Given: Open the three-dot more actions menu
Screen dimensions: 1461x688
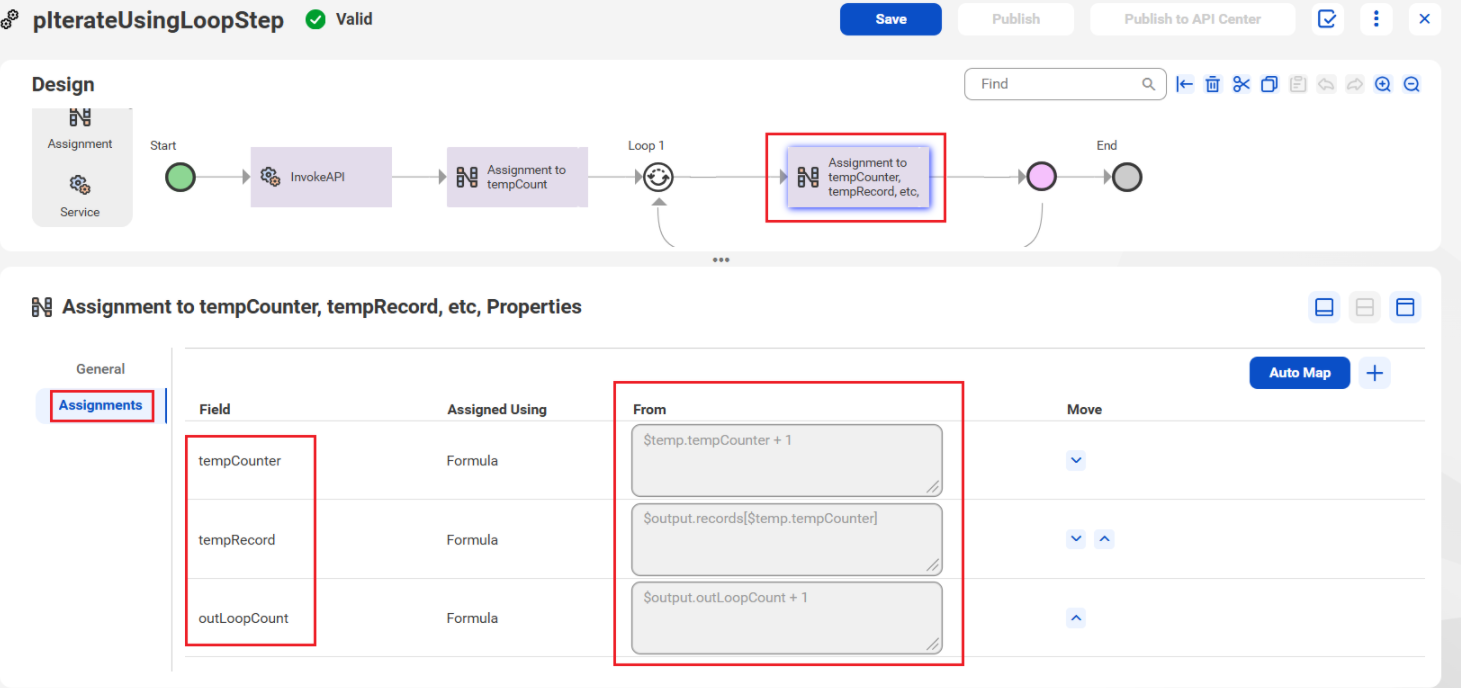Looking at the screenshot, I should point(1376,19).
